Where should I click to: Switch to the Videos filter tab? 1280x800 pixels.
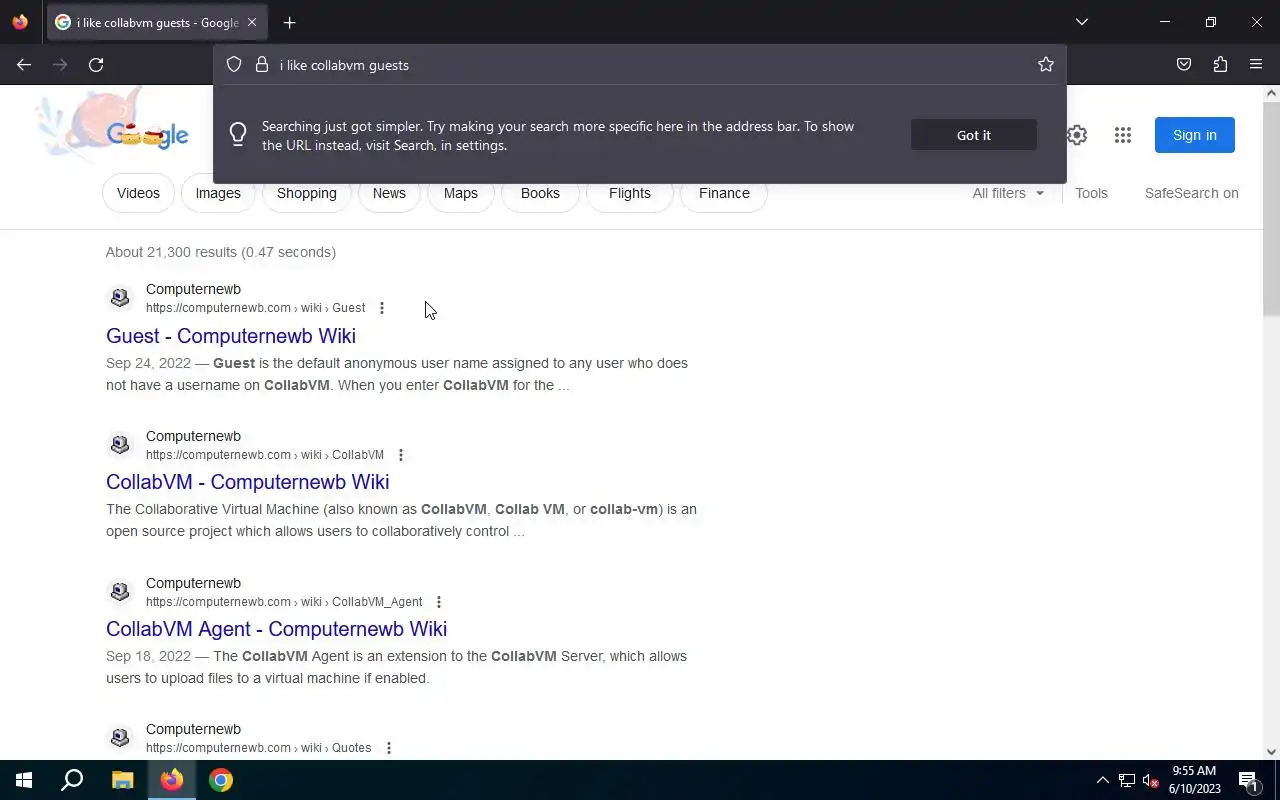(138, 193)
